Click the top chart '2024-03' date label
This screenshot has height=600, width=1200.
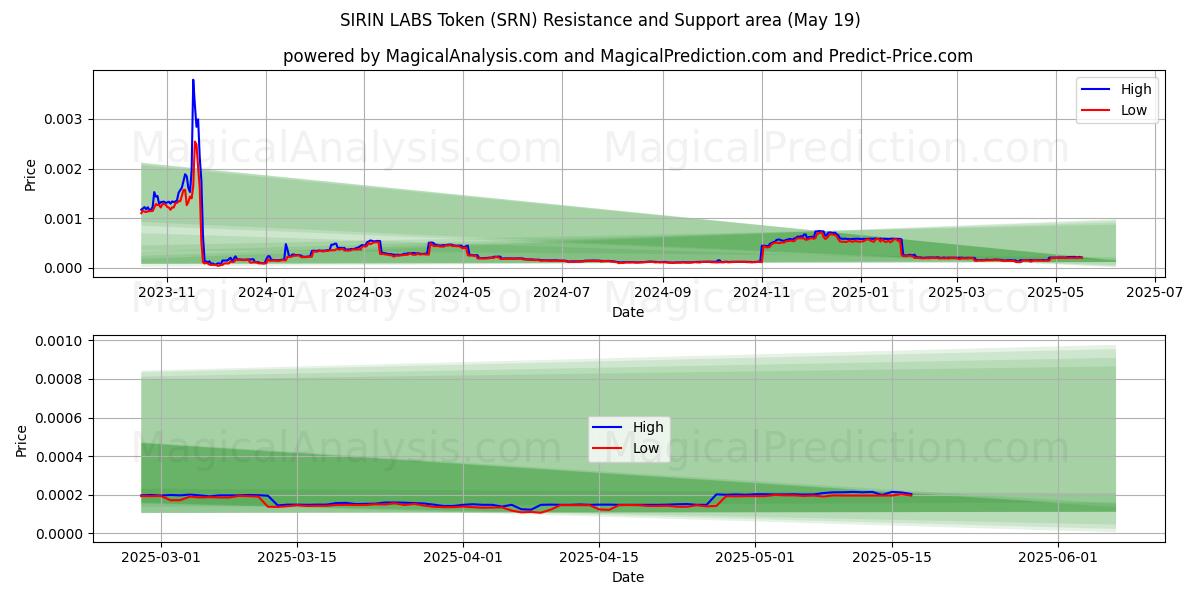point(364,293)
